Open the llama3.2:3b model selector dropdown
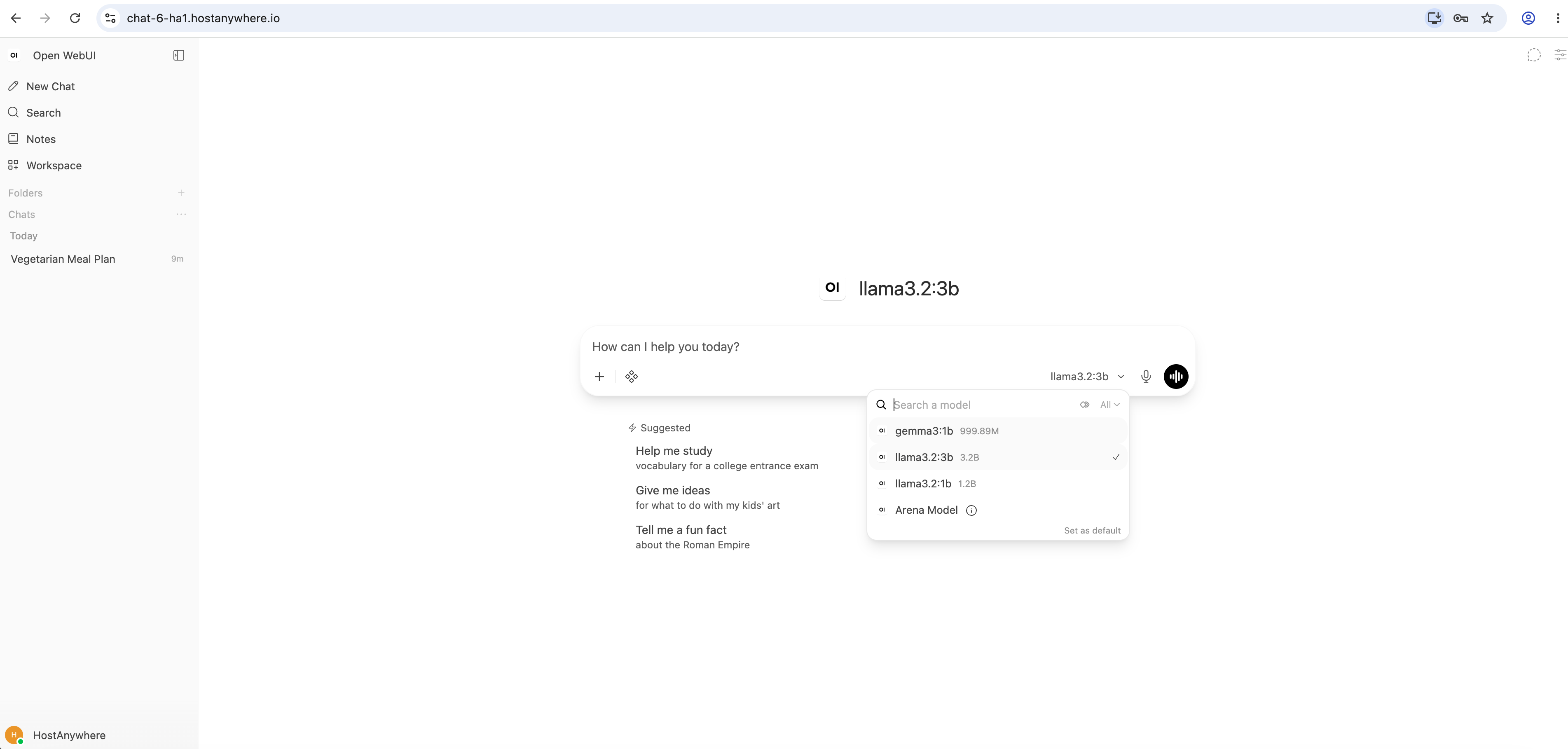The width and height of the screenshot is (1568, 749). tap(1087, 376)
